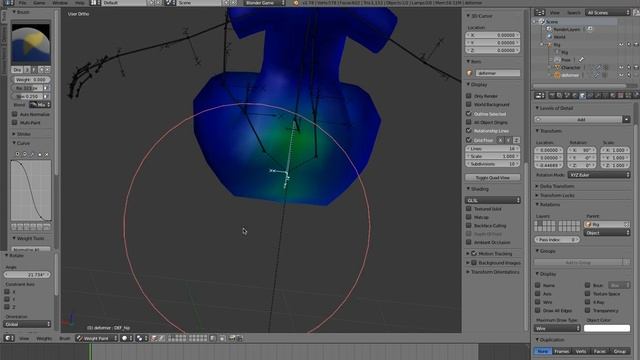Screen dimensions: 640x360
Task: Open the properties editor type selector
Action: (540, 96)
